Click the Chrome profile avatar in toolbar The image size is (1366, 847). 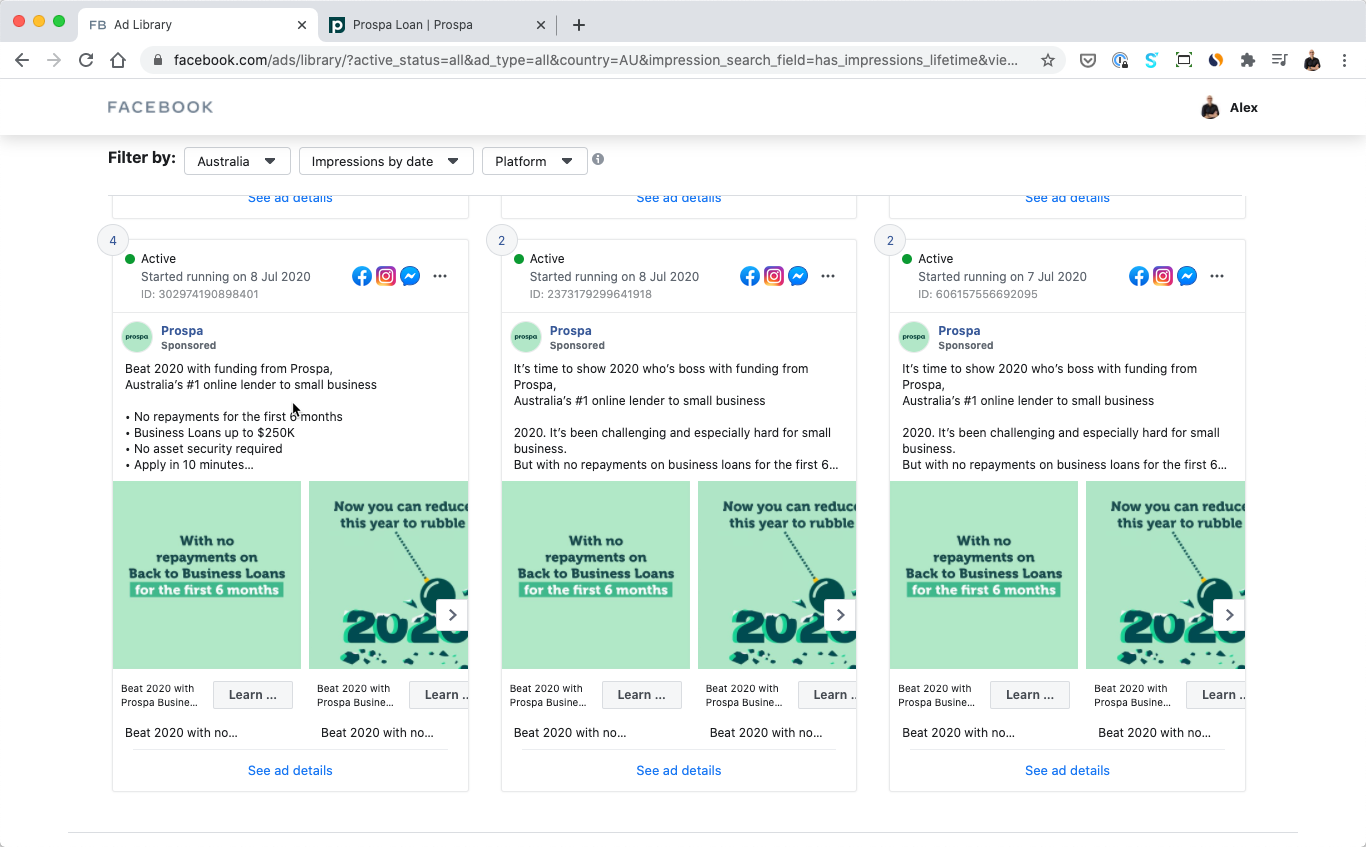[1312, 60]
